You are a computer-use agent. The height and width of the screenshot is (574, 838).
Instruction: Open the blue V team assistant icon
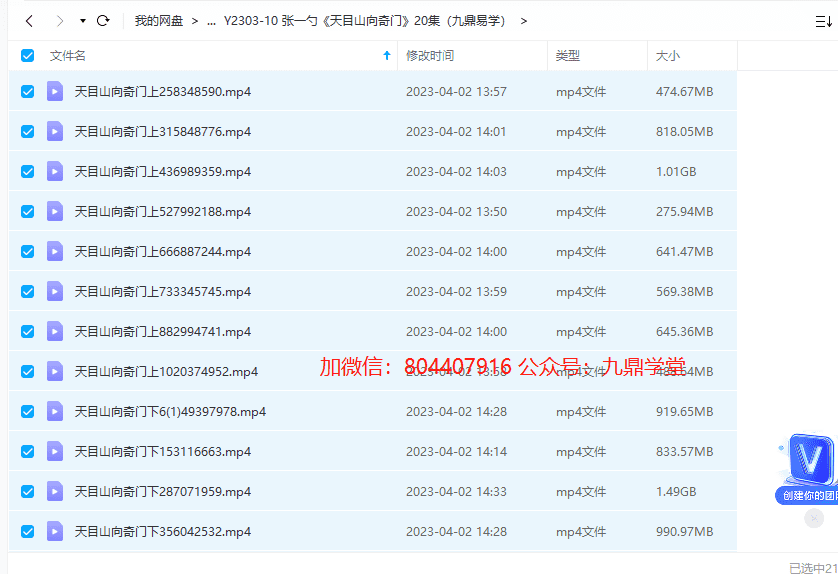(806, 462)
